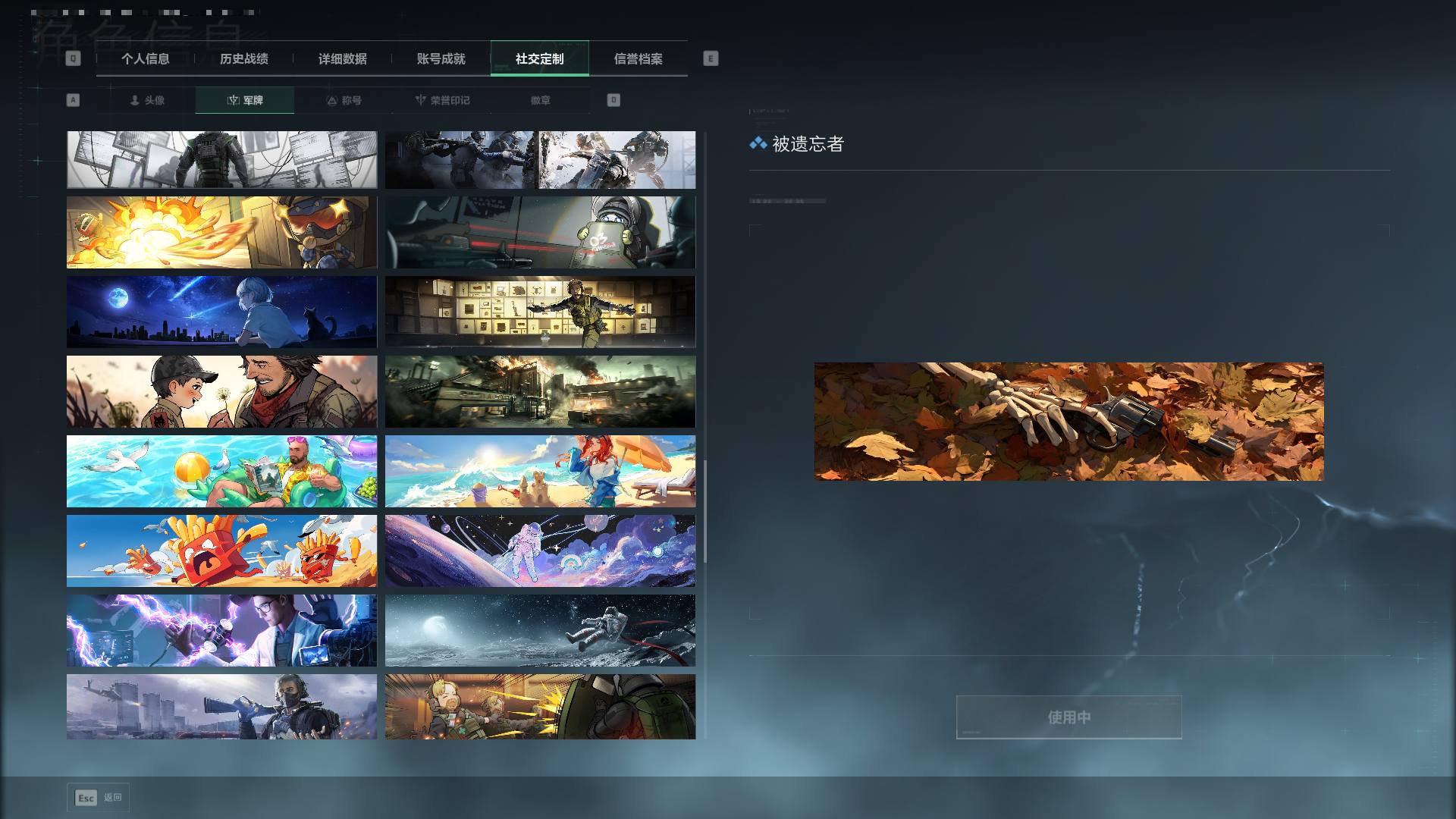Click the Q key hint icon
1456x819 pixels.
73,58
